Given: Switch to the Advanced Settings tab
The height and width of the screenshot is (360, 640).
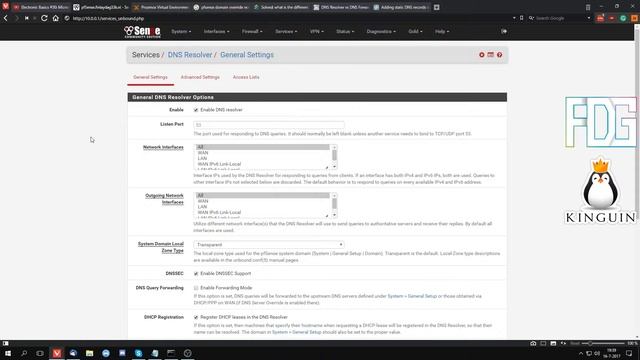Looking at the screenshot, I should coord(200,77).
